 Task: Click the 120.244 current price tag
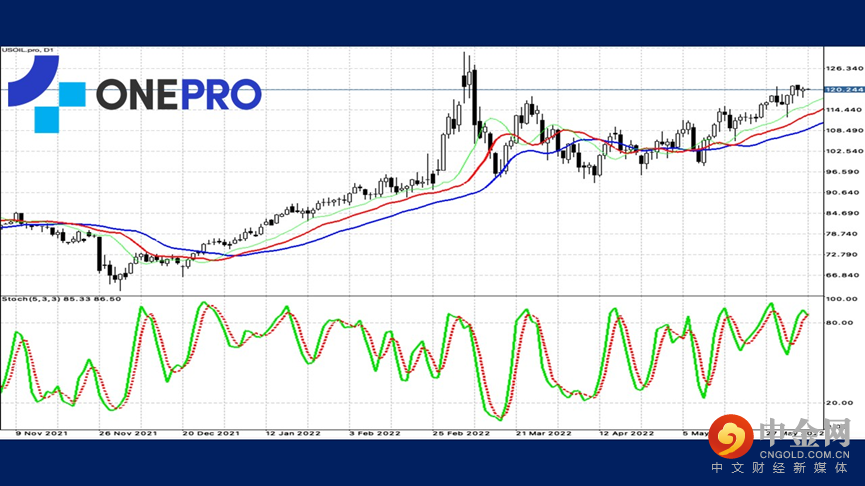click(x=844, y=89)
